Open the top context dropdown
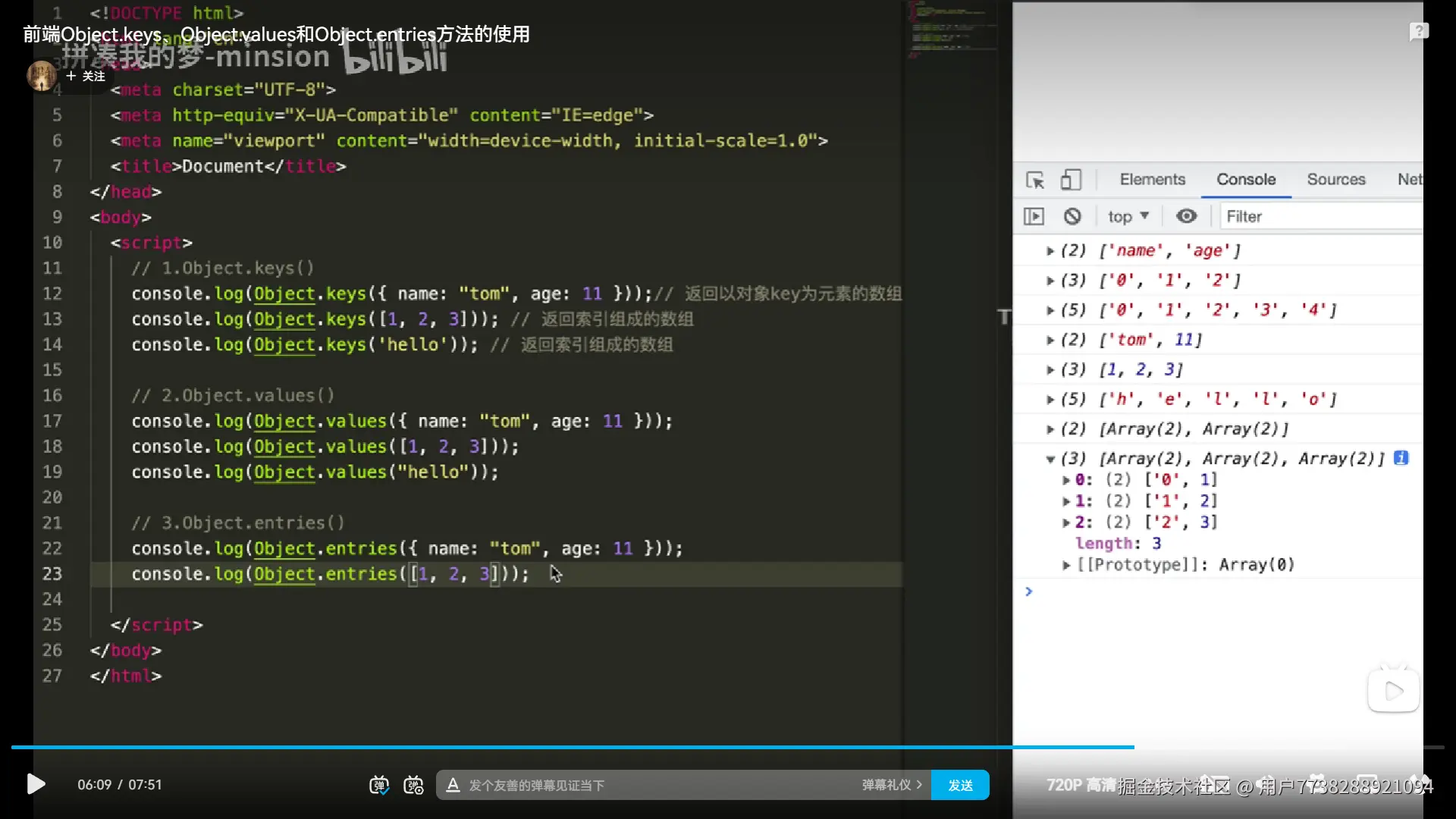Viewport: 1456px width, 819px height. click(1128, 217)
